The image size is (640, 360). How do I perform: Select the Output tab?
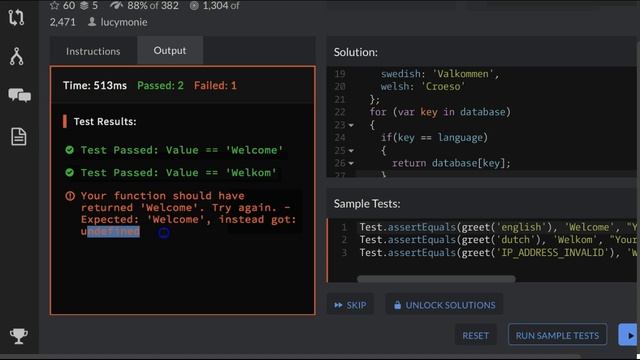click(x=170, y=50)
